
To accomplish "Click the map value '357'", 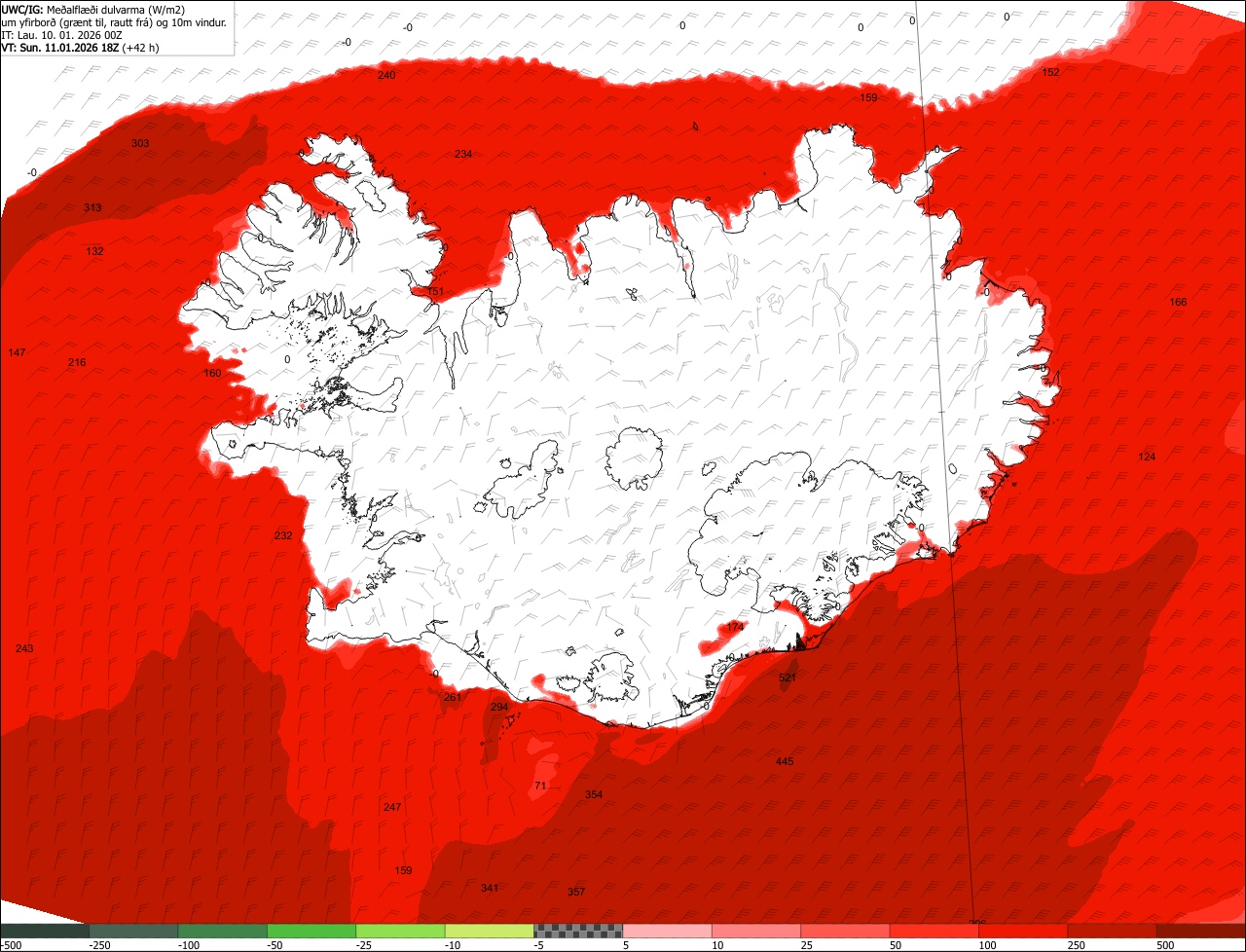I will pyautogui.click(x=575, y=892).
